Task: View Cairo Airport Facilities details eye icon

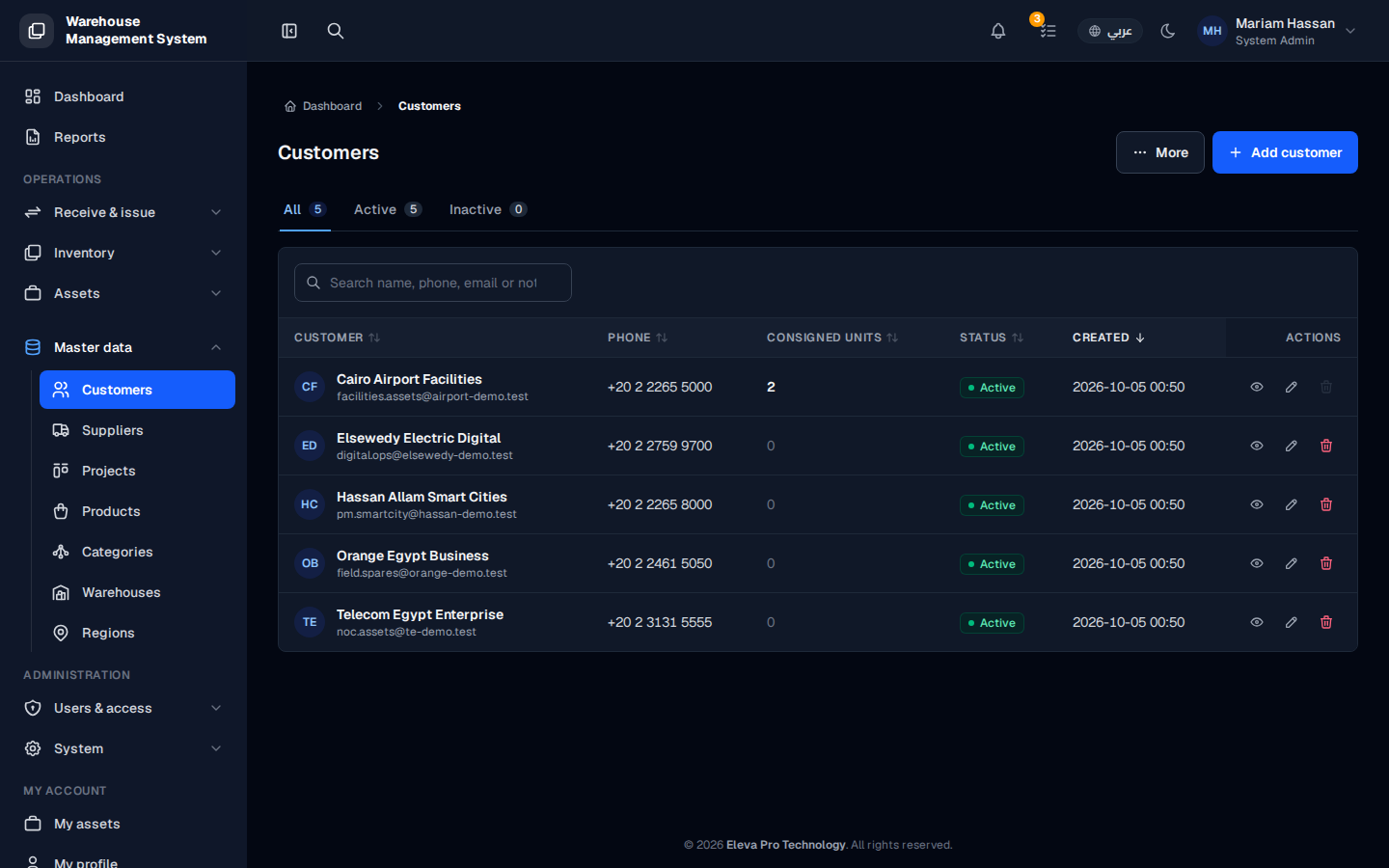Action: pyautogui.click(x=1257, y=387)
